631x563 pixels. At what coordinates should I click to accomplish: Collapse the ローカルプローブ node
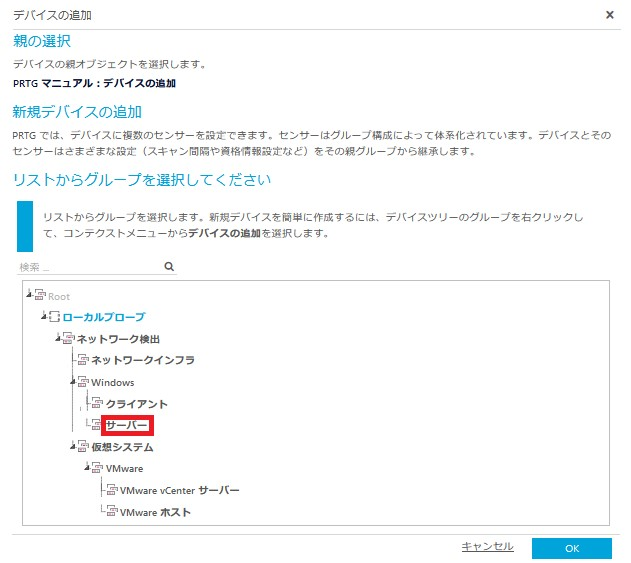tap(44, 316)
